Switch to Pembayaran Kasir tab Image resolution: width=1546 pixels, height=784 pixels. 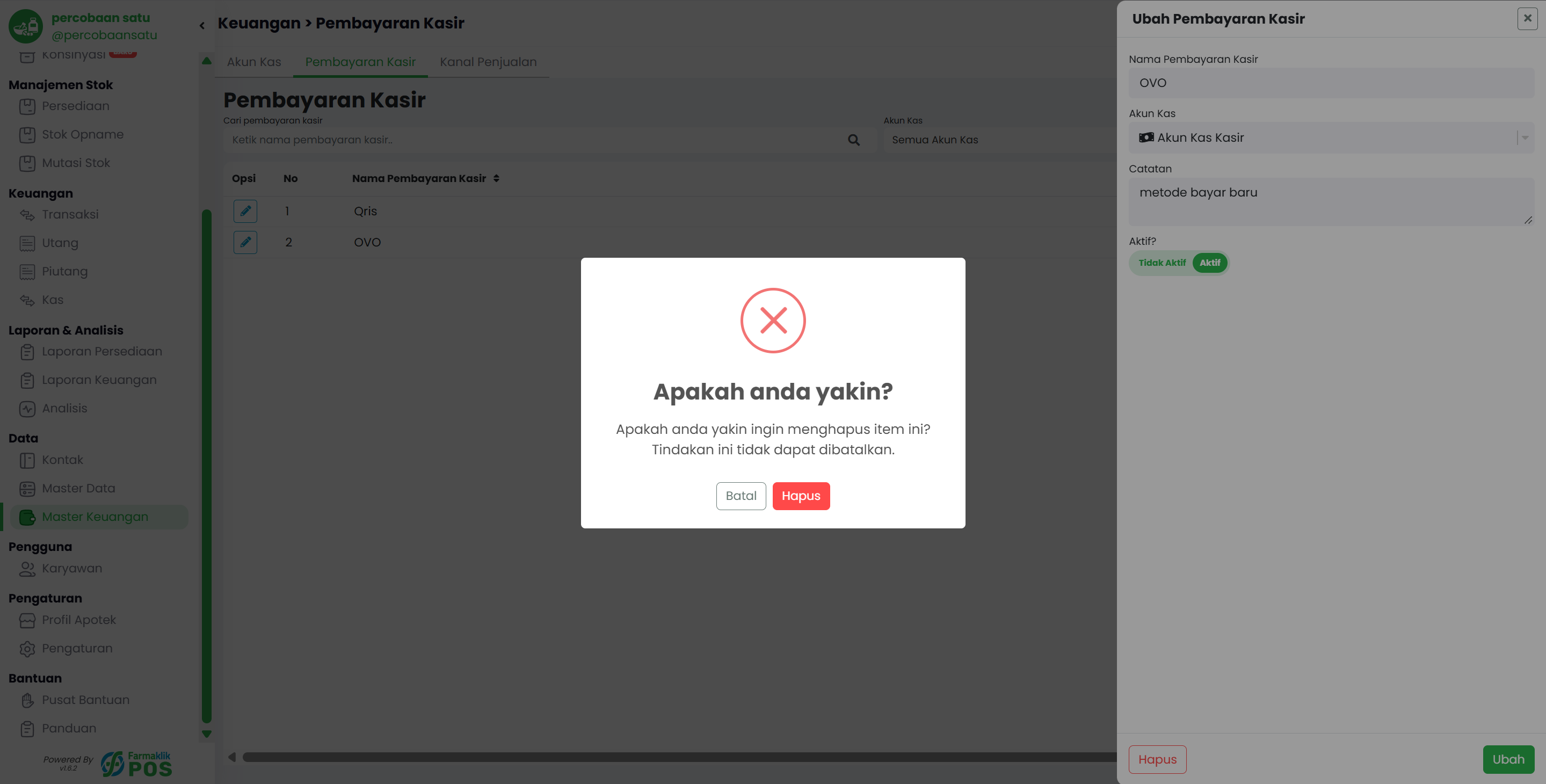pos(360,62)
